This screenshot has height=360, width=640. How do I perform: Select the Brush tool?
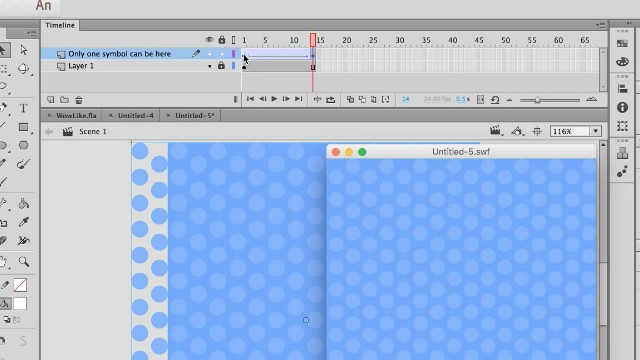(24, 164)
